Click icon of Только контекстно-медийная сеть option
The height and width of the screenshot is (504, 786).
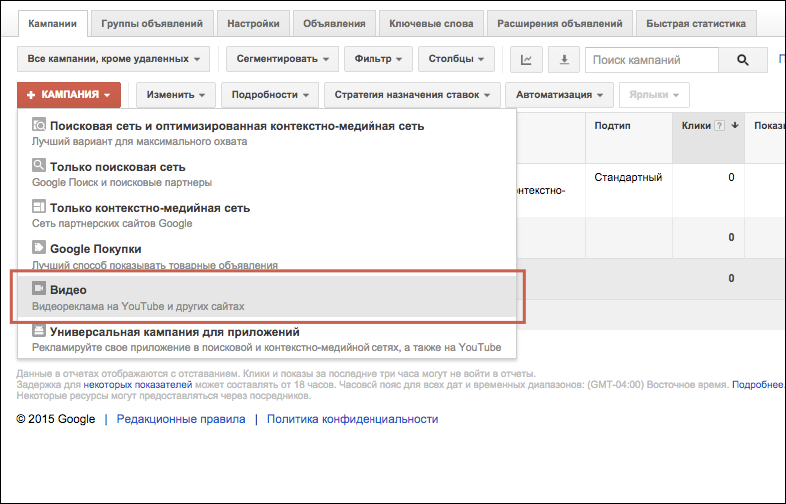click(x=39, y=206)
